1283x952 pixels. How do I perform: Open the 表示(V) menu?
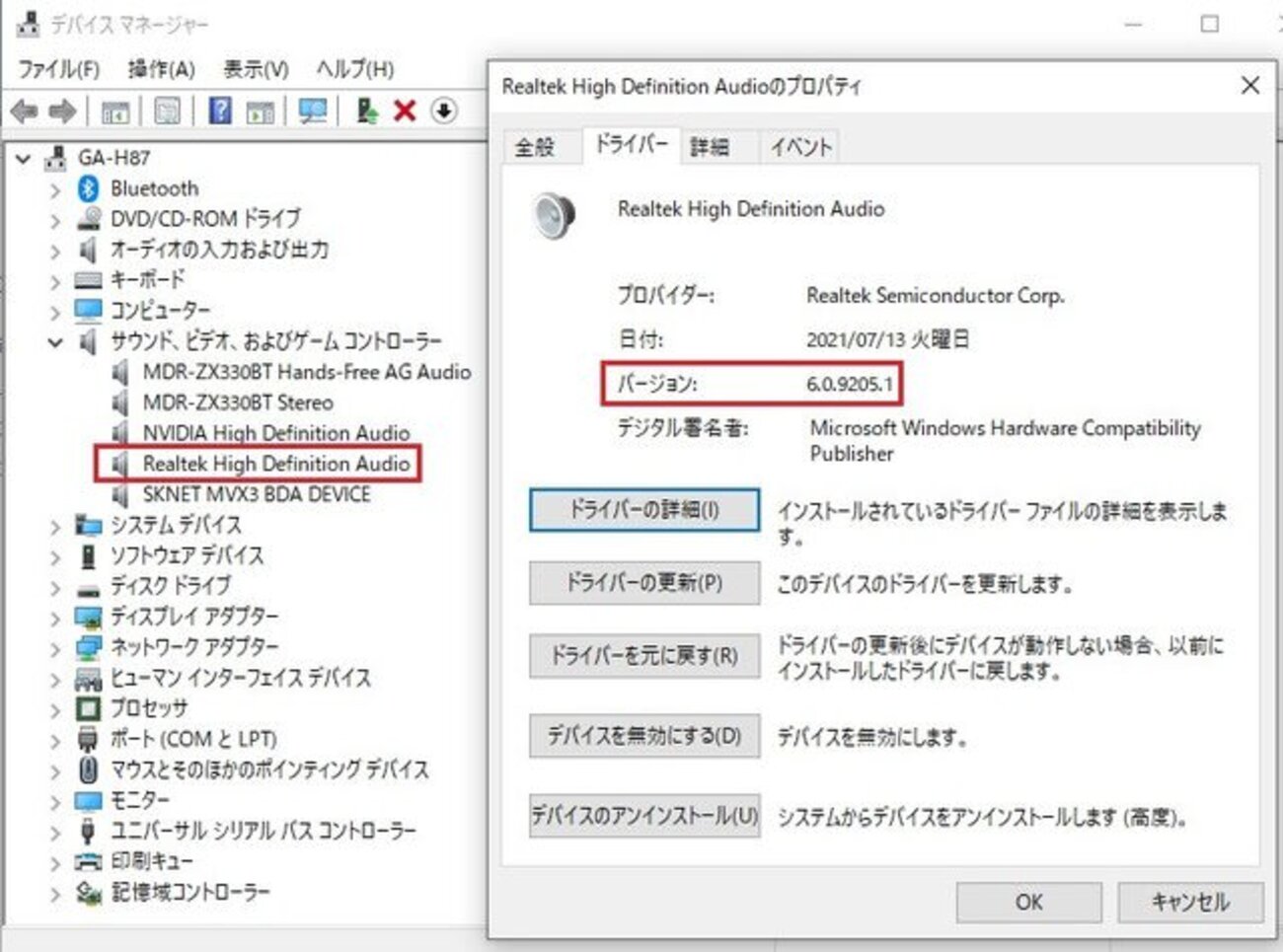[257, 69]
